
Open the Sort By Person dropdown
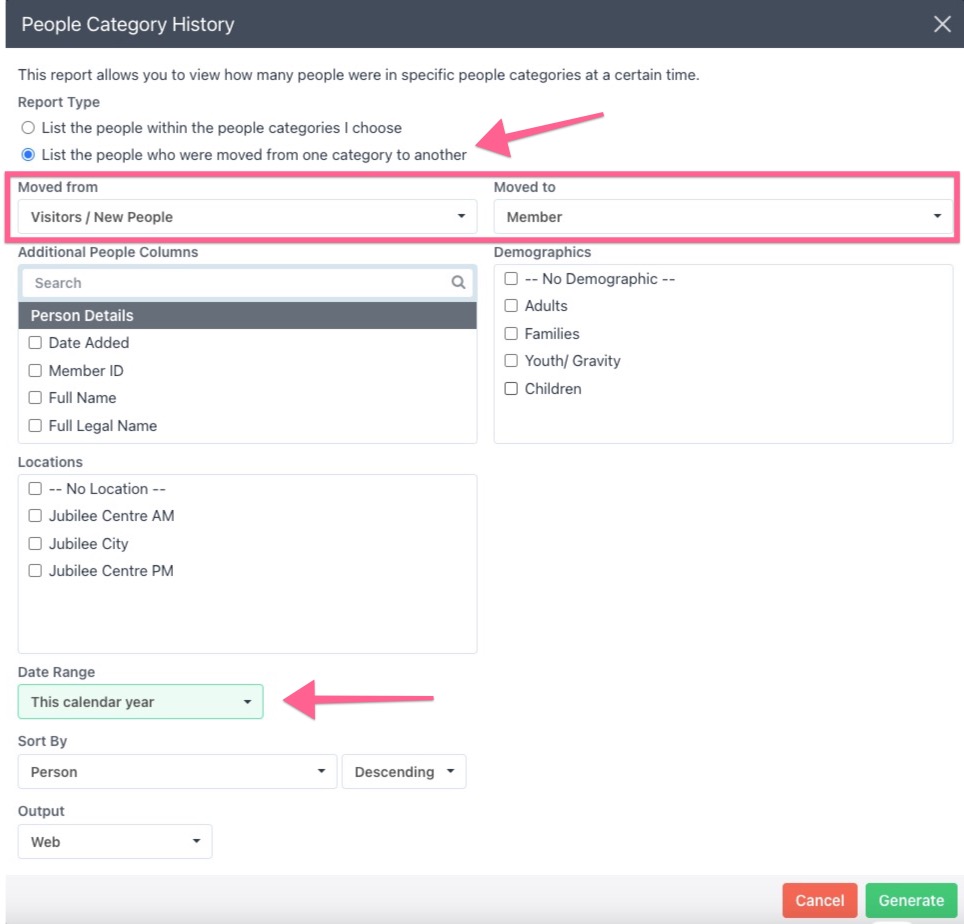(x=177, y=772)
